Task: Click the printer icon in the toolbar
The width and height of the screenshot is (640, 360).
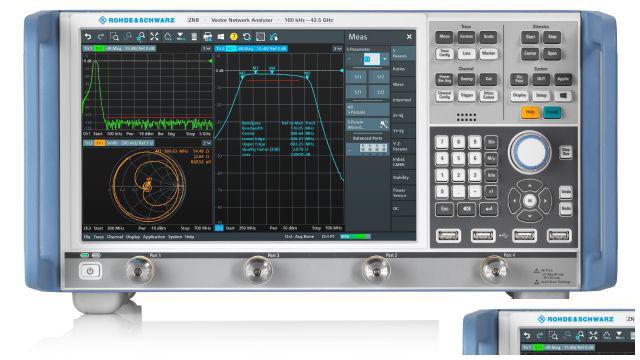Action: tap(207, 37)
